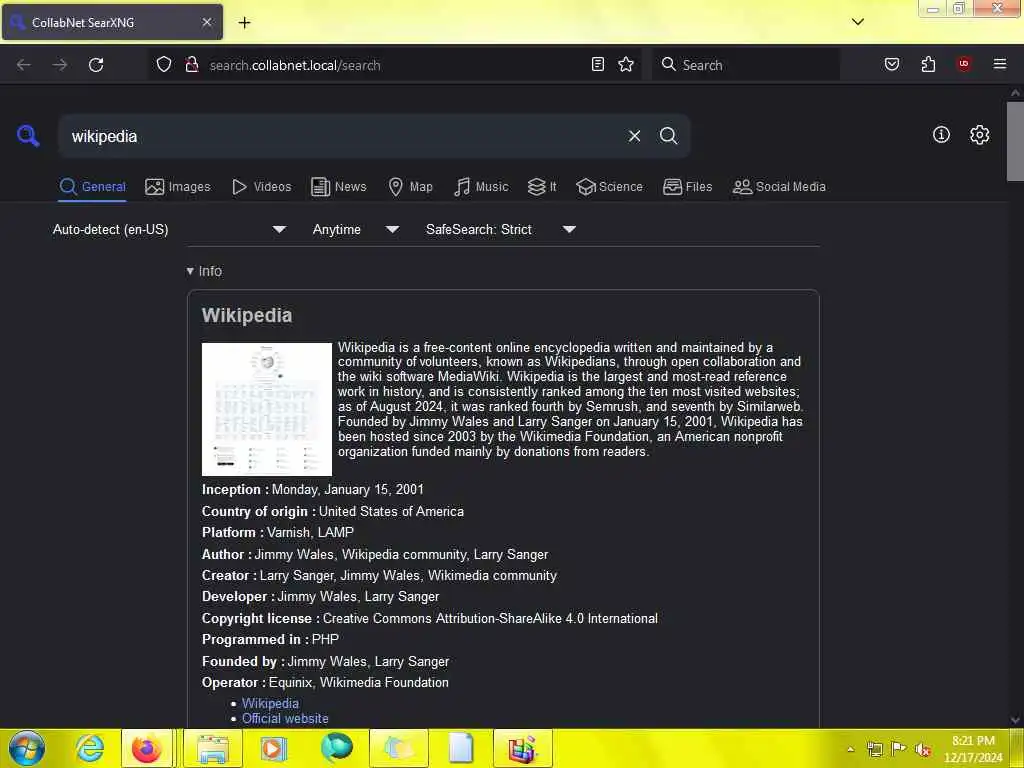The height and width of the screenshot is (768, 1024).
Task: Open the Official website link
Action: (285, 718)
